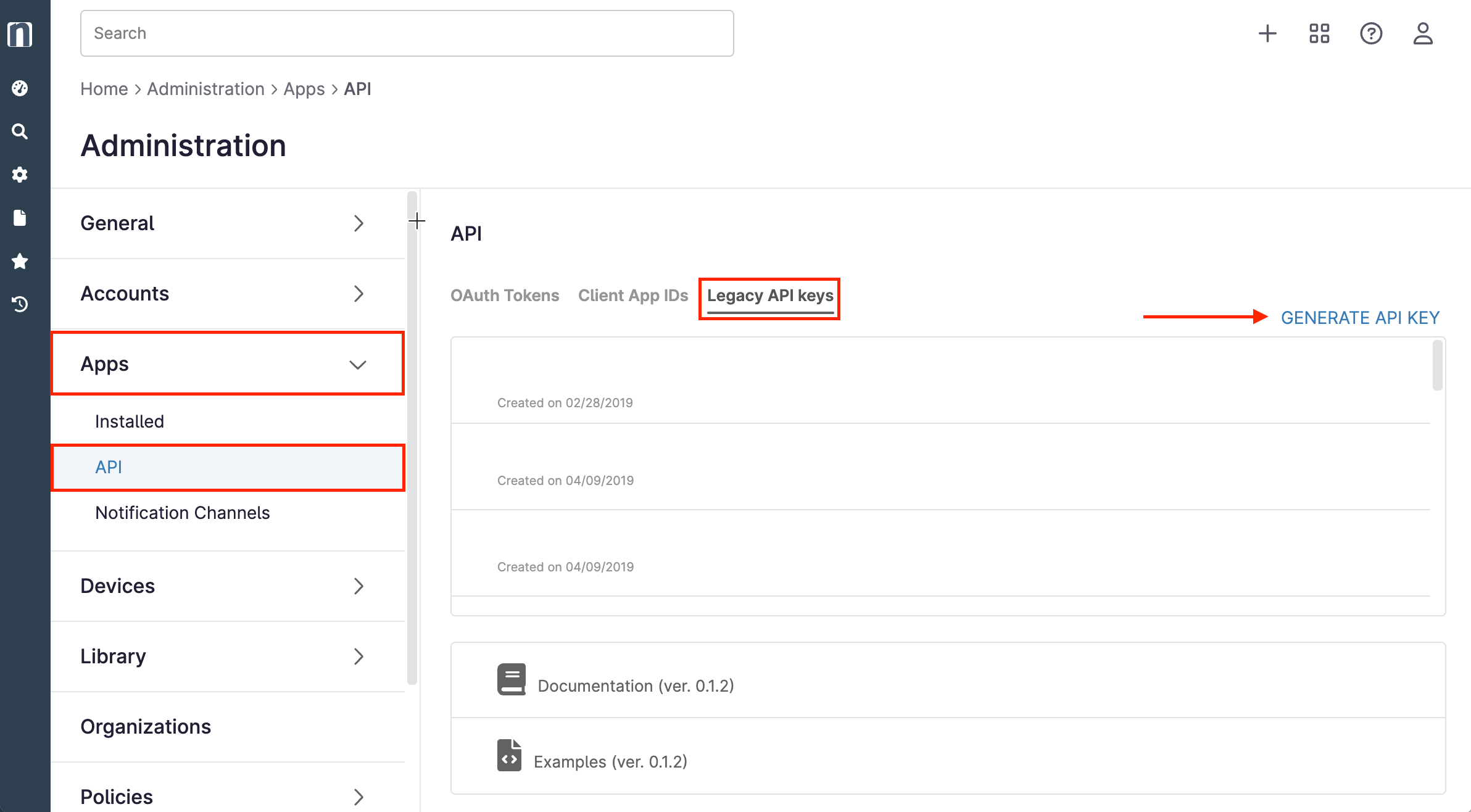Open the user profile icon

1423,33
